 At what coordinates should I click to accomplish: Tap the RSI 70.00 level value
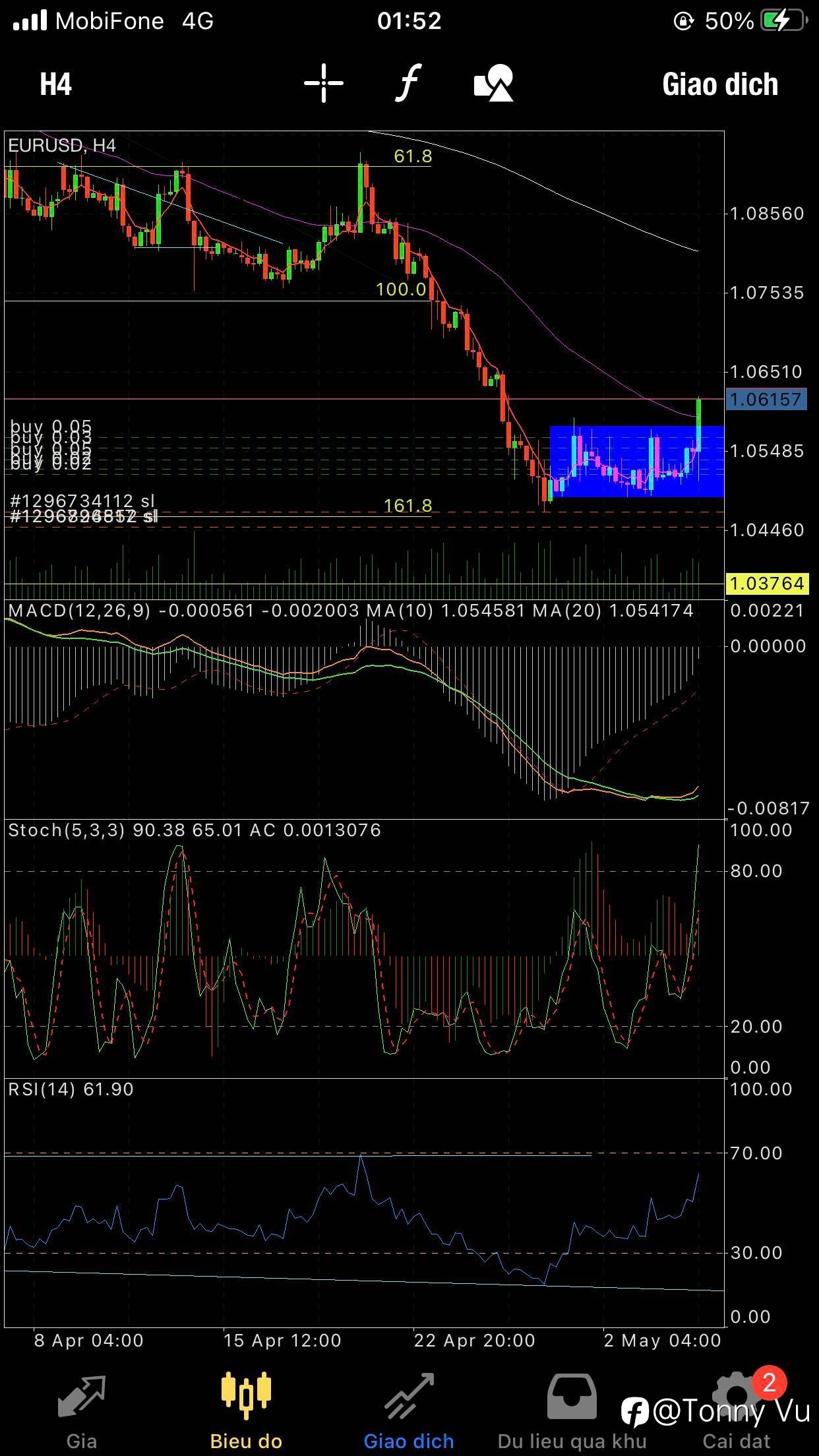coord(756,1153)
